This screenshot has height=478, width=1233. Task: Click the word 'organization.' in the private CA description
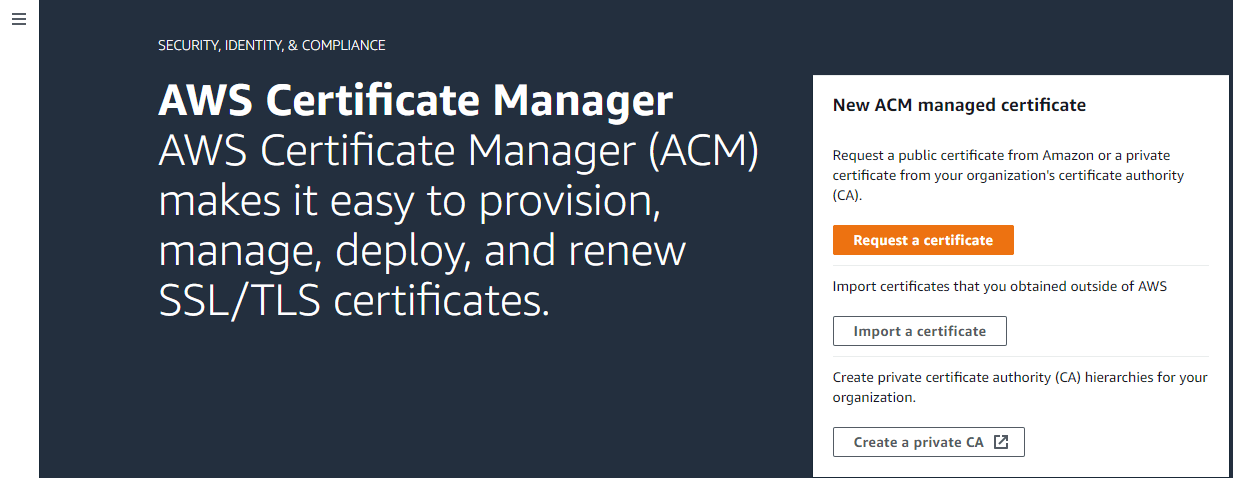pos(874,397)
